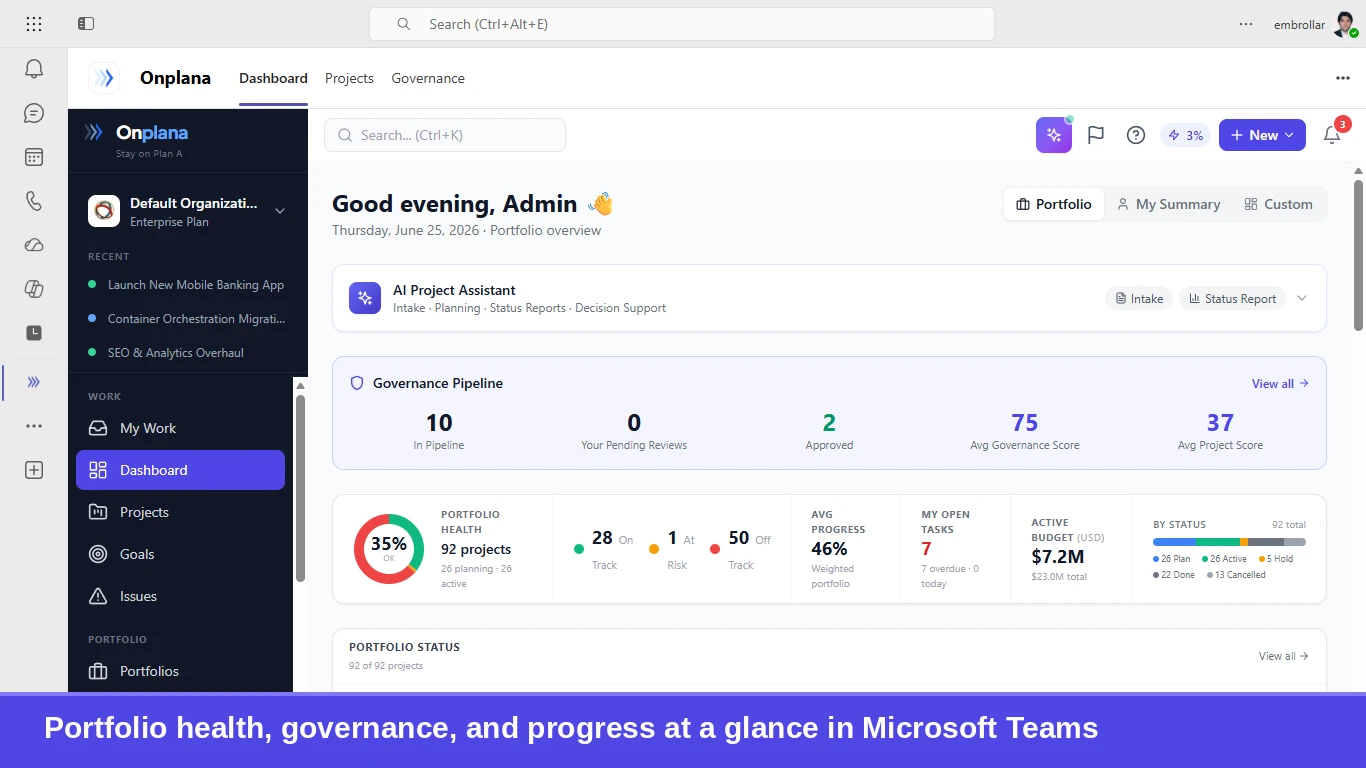Switch to the Dashboard tab
The width and height of the screenshot is (1366, 768).
point(273,78)
